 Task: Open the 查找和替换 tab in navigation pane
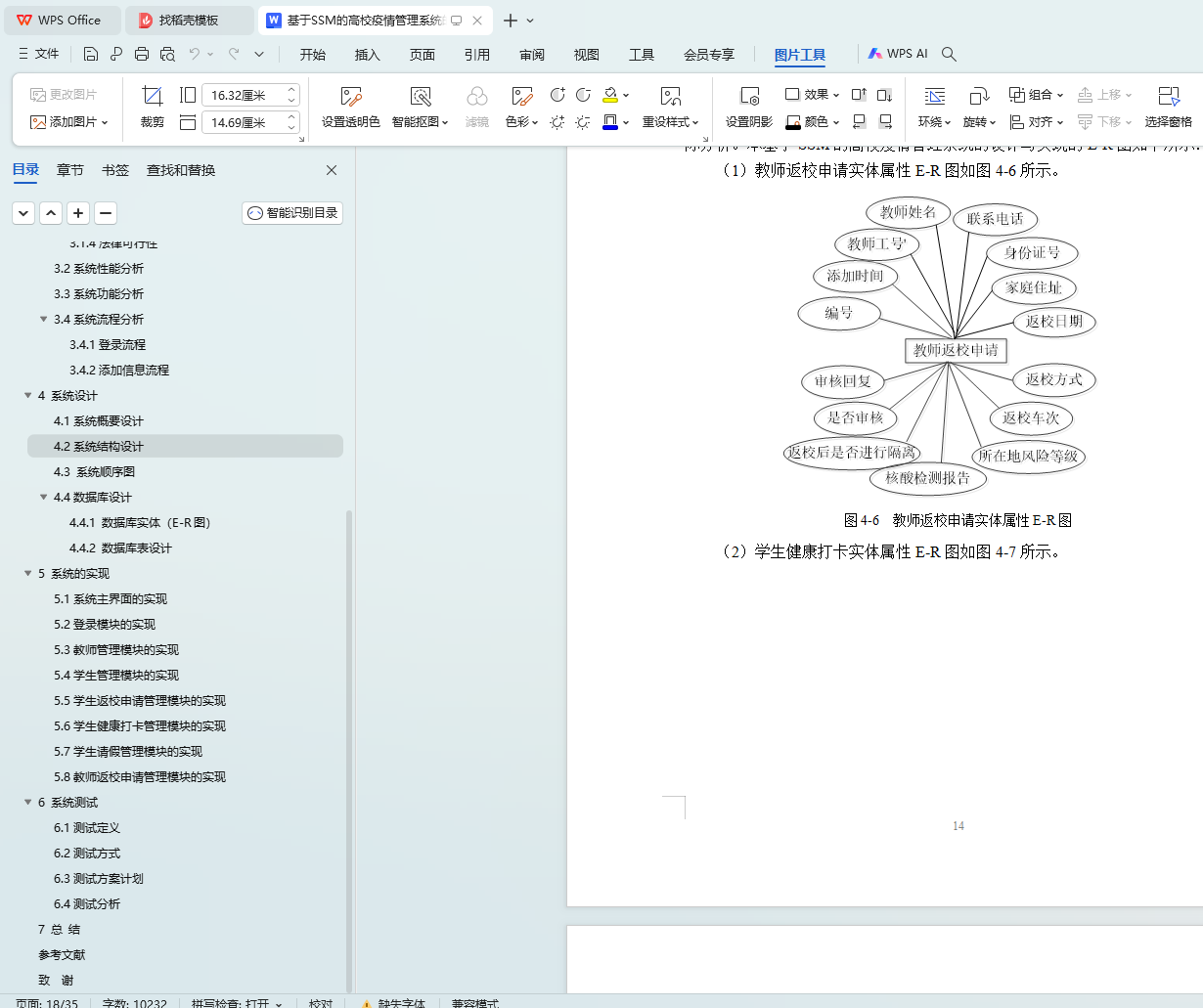point(181,170)
